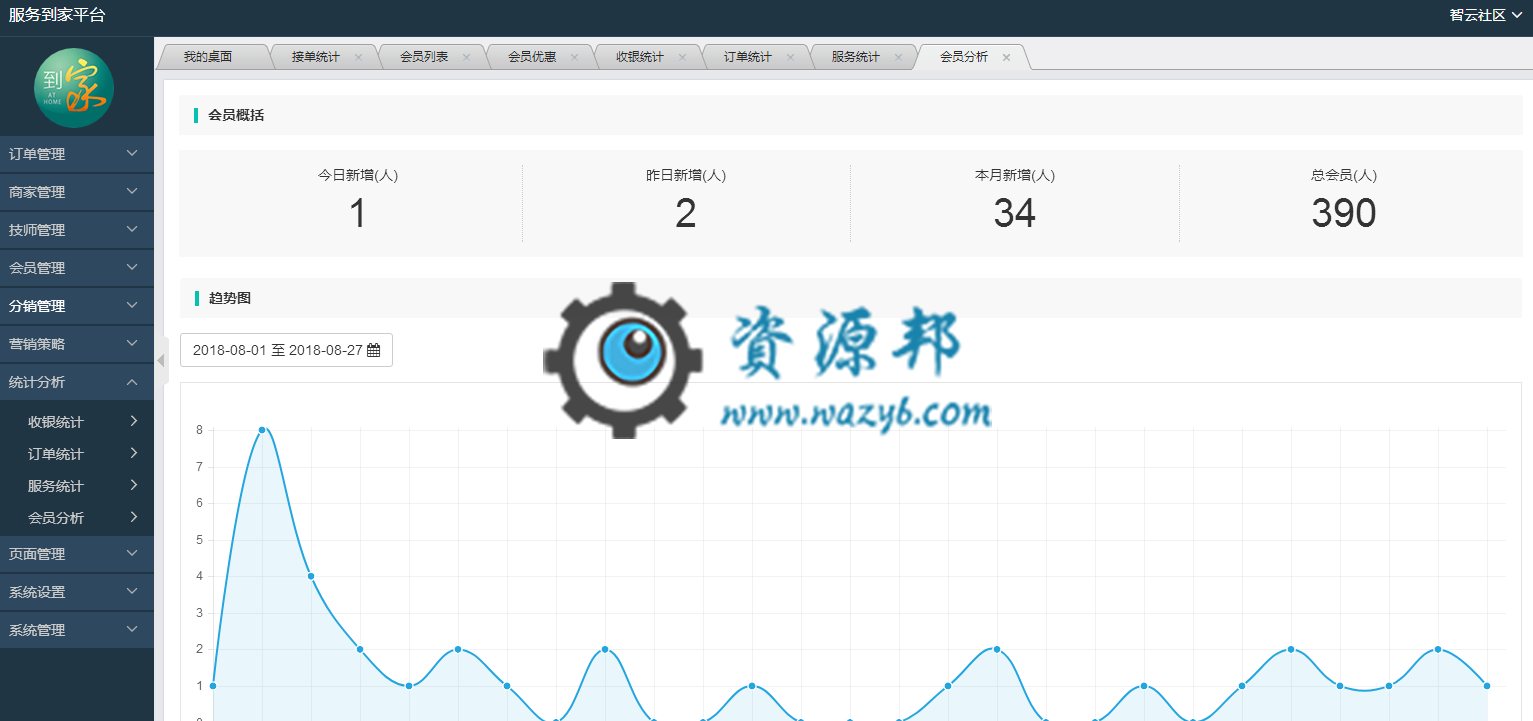
Task: Close the 会员列表 tab
Action: coord(466,57)
